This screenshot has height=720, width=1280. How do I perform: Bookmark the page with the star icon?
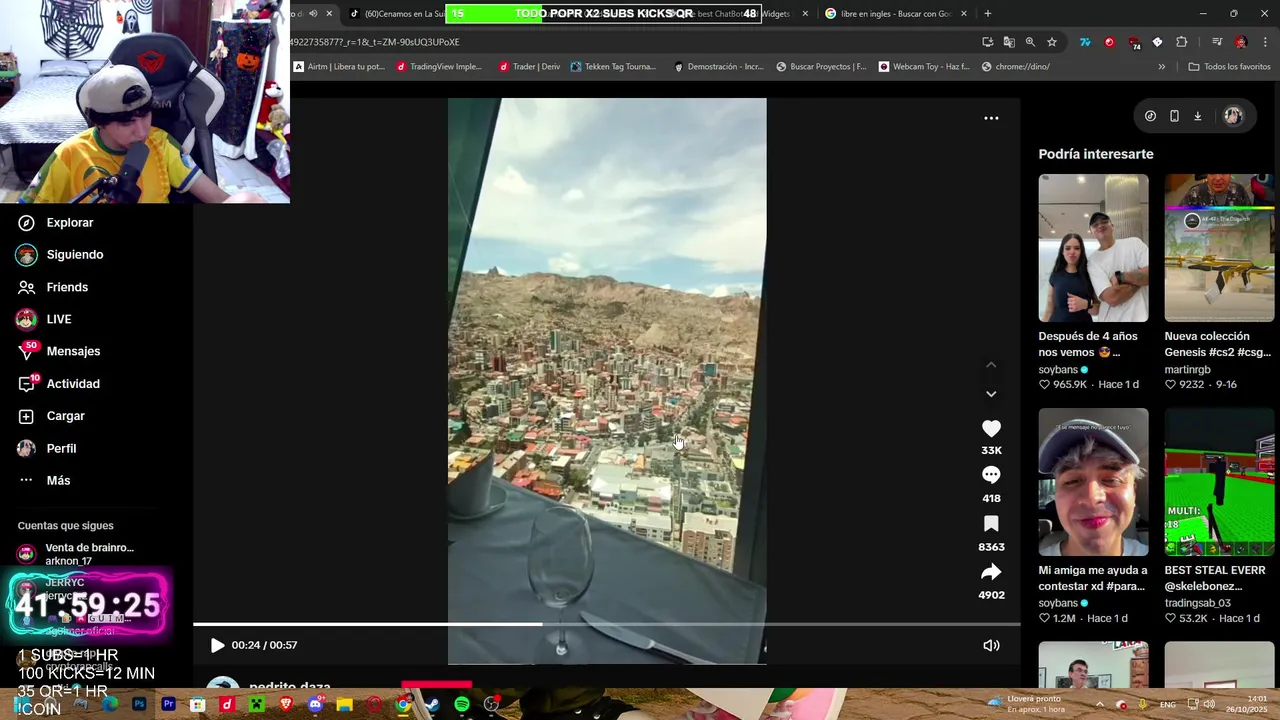click(x=1052, y=42)
